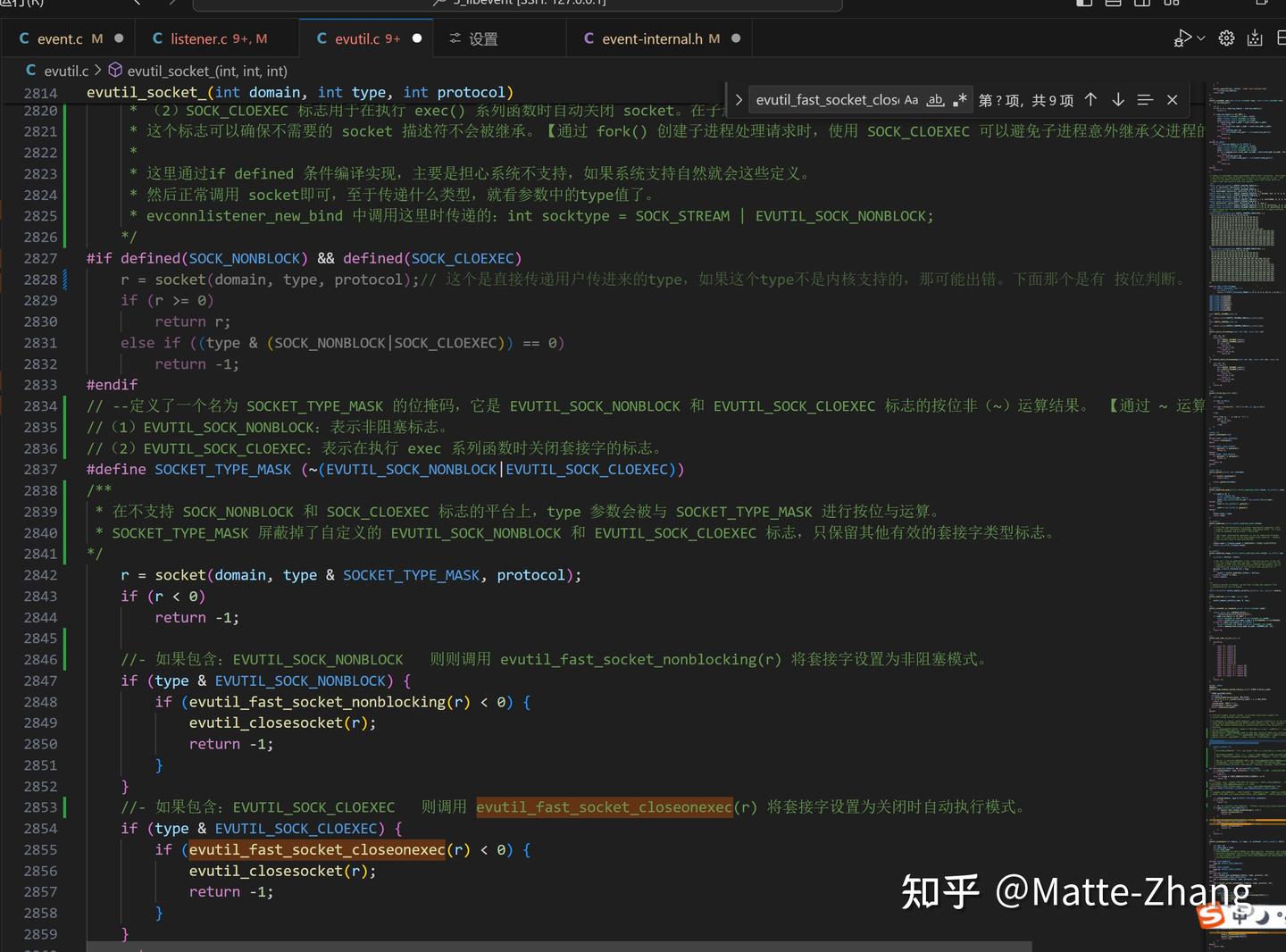Expand the replace field in find widget
This screenshot has height=952, width=1286.
pos(739,100)
